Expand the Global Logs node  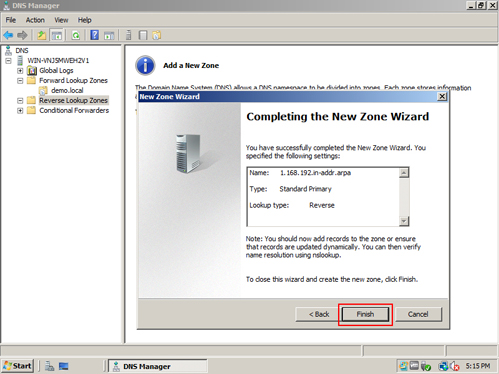pyautogui.click(x=20, y=71)
